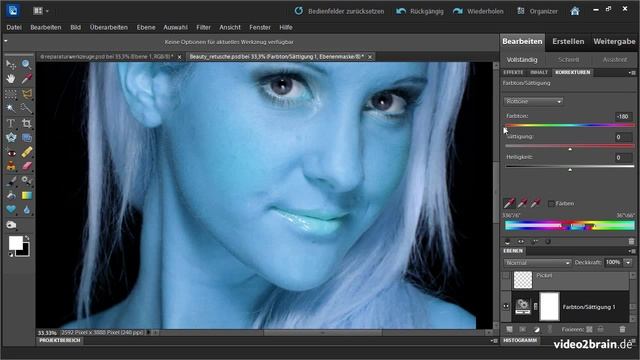Select the Brush tool

point(11,181)
